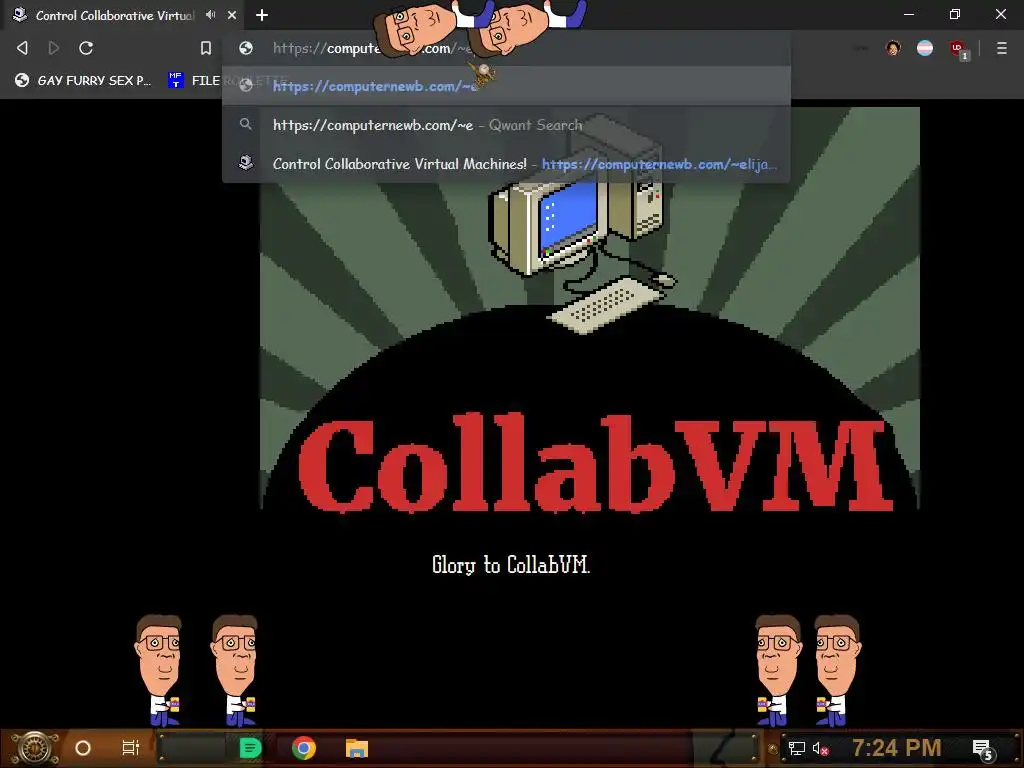The width and height of the screenshot is (1024, 768).
Task: Open the browser hamburger menu
Action: pos(1001,48)
